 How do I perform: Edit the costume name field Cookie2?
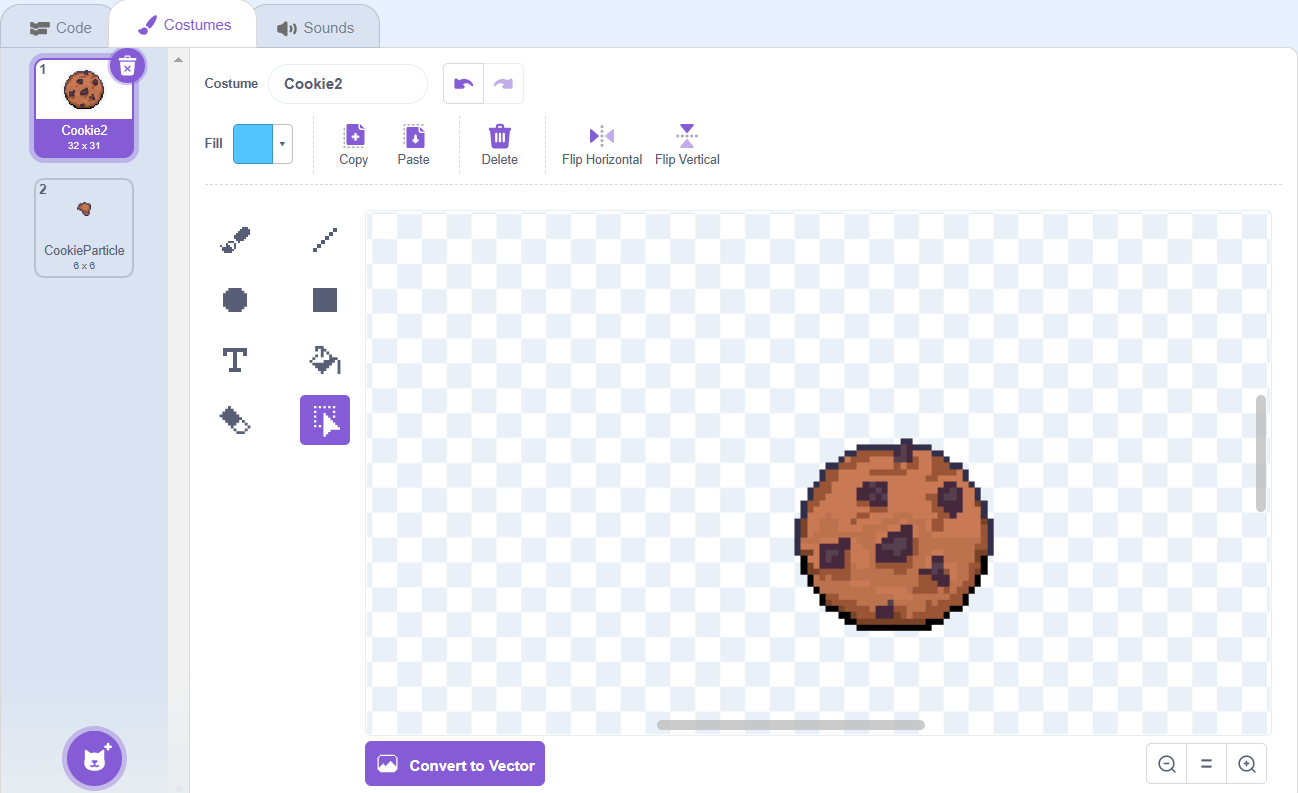click(348, 84)
